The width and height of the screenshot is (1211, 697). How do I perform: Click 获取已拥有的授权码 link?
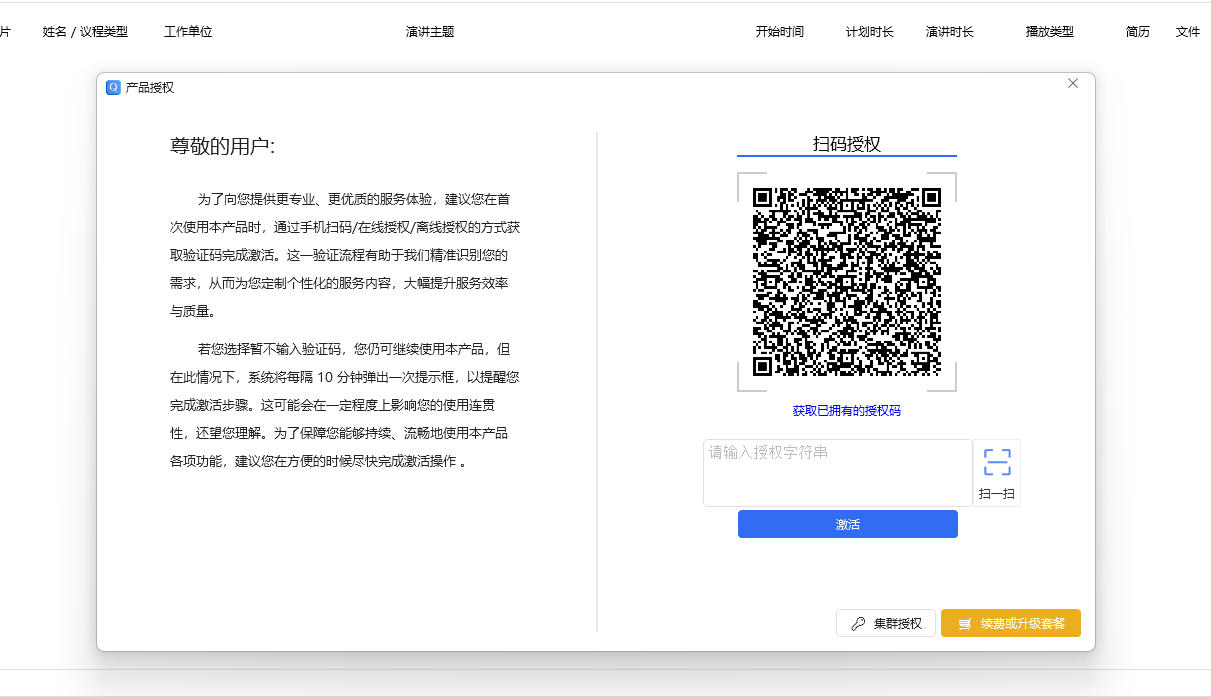point(847,411)
